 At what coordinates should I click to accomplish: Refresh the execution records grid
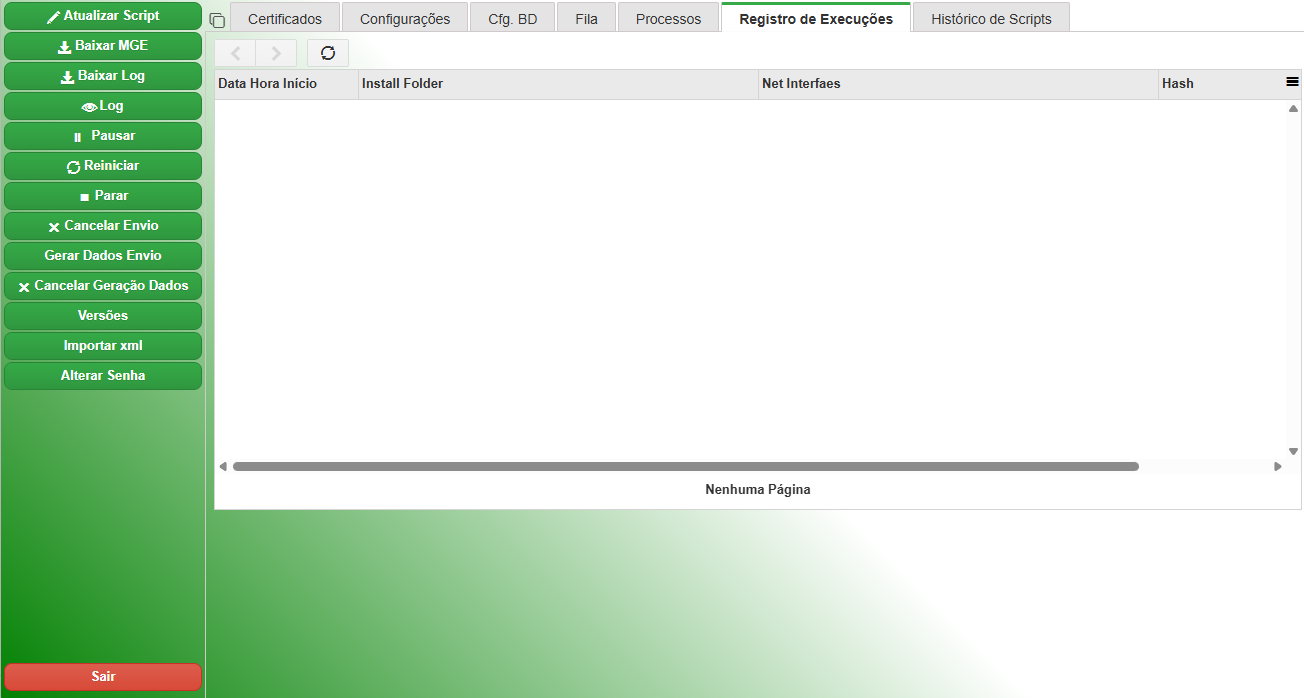pyautogui.click(x=328, y=53)
